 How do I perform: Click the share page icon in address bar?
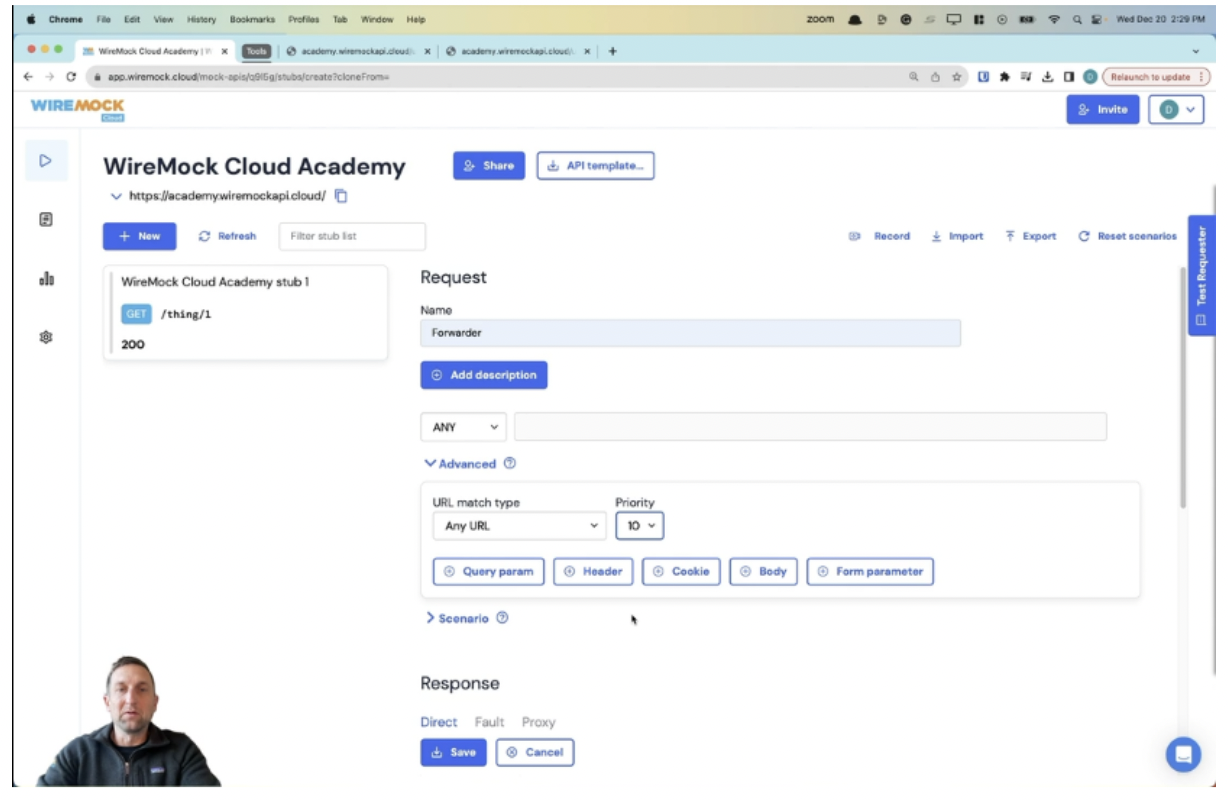(935, 77)
